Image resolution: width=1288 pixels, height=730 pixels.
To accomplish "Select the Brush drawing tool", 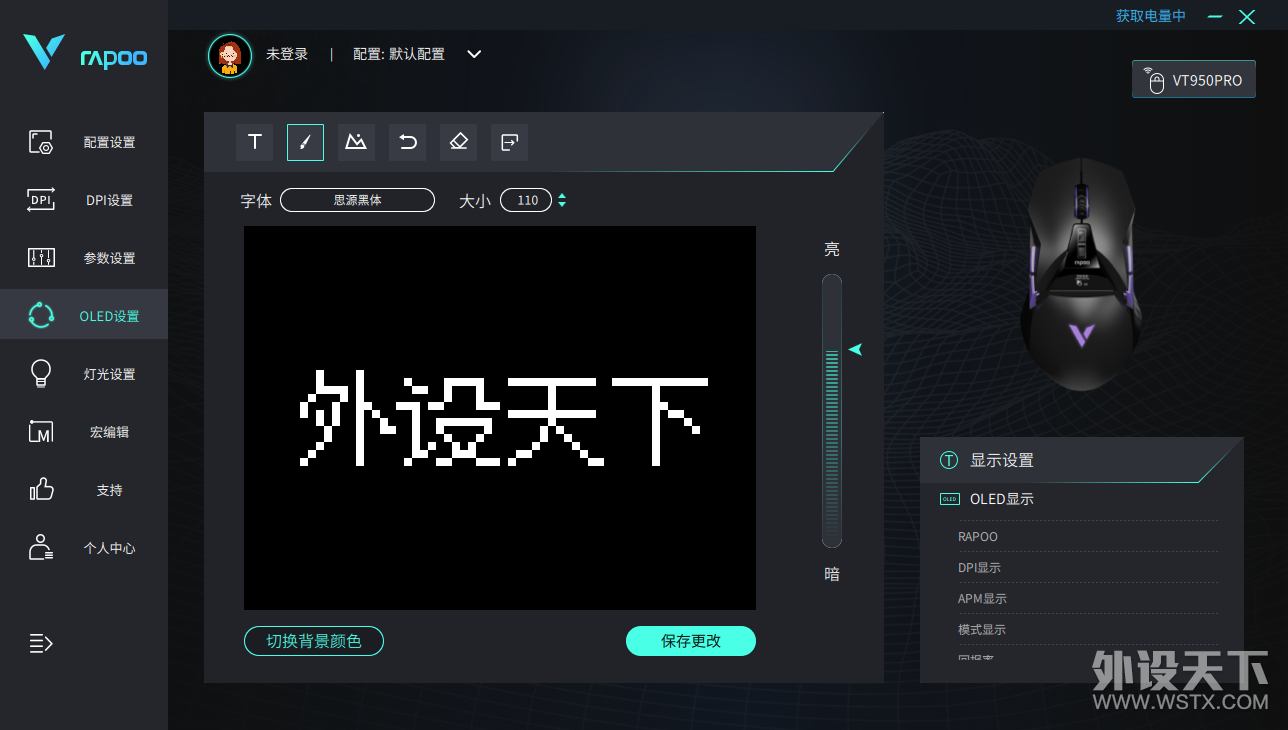I will [x=306, y=142].
